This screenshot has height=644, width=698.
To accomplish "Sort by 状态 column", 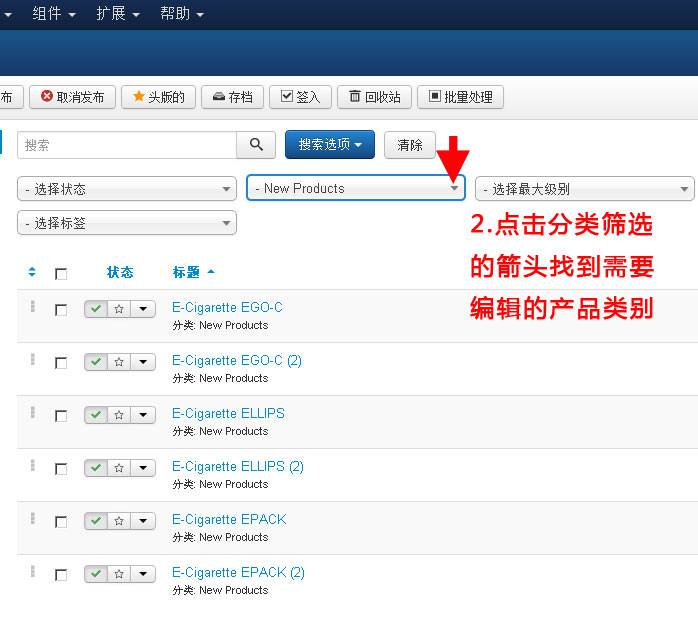I will coord(120,272).
